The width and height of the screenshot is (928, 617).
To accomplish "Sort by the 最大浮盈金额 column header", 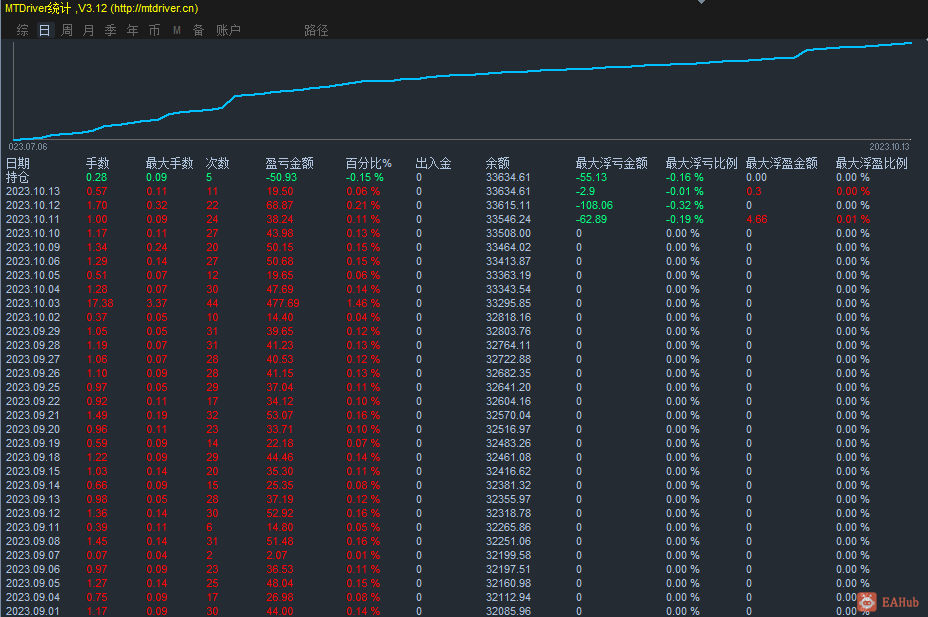I will pos(781,163).
